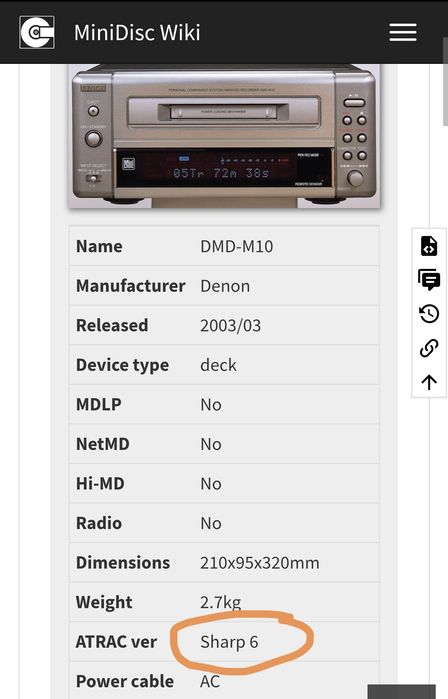Open the discussion comments icon

(429, 280)
